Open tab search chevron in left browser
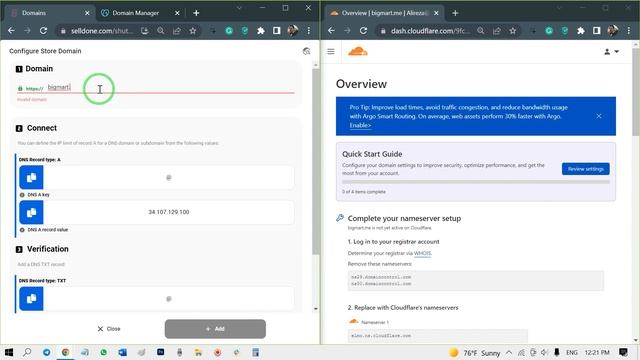The height and width of the screenshot is (360, 640). click(x=239, y=8)
